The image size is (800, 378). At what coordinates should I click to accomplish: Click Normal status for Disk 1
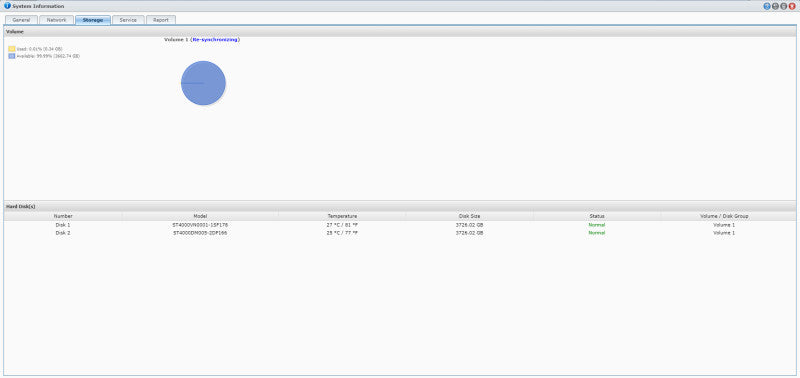point(597,225)
